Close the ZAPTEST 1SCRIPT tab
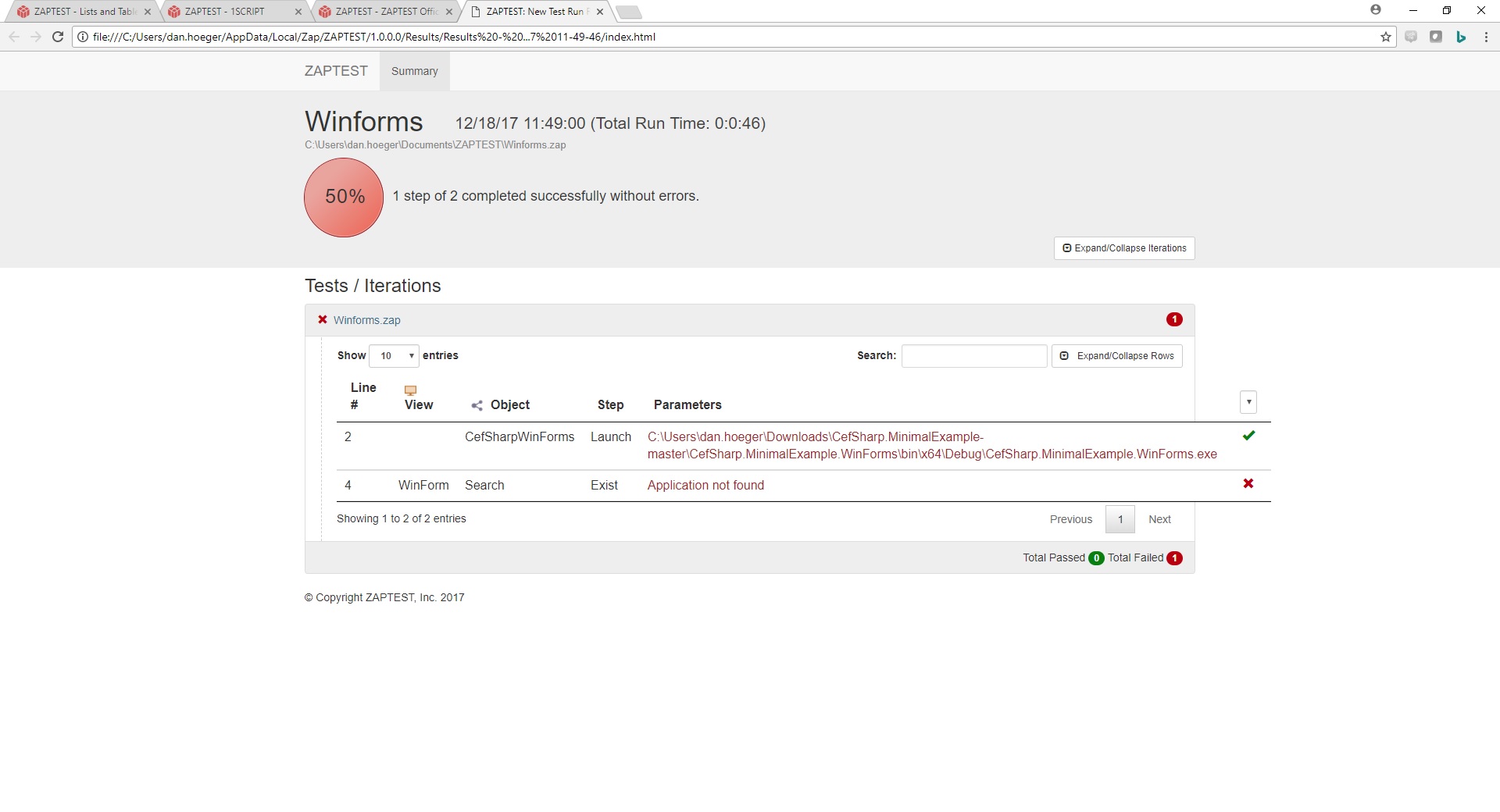This screenshot has height=812, width=1500. pyautogui.click(x=298, y=12)
